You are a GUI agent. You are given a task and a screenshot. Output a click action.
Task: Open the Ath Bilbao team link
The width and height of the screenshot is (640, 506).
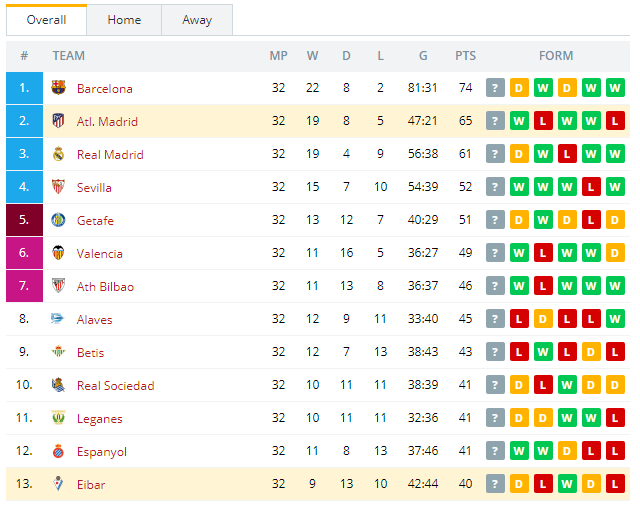coord(105,286)
